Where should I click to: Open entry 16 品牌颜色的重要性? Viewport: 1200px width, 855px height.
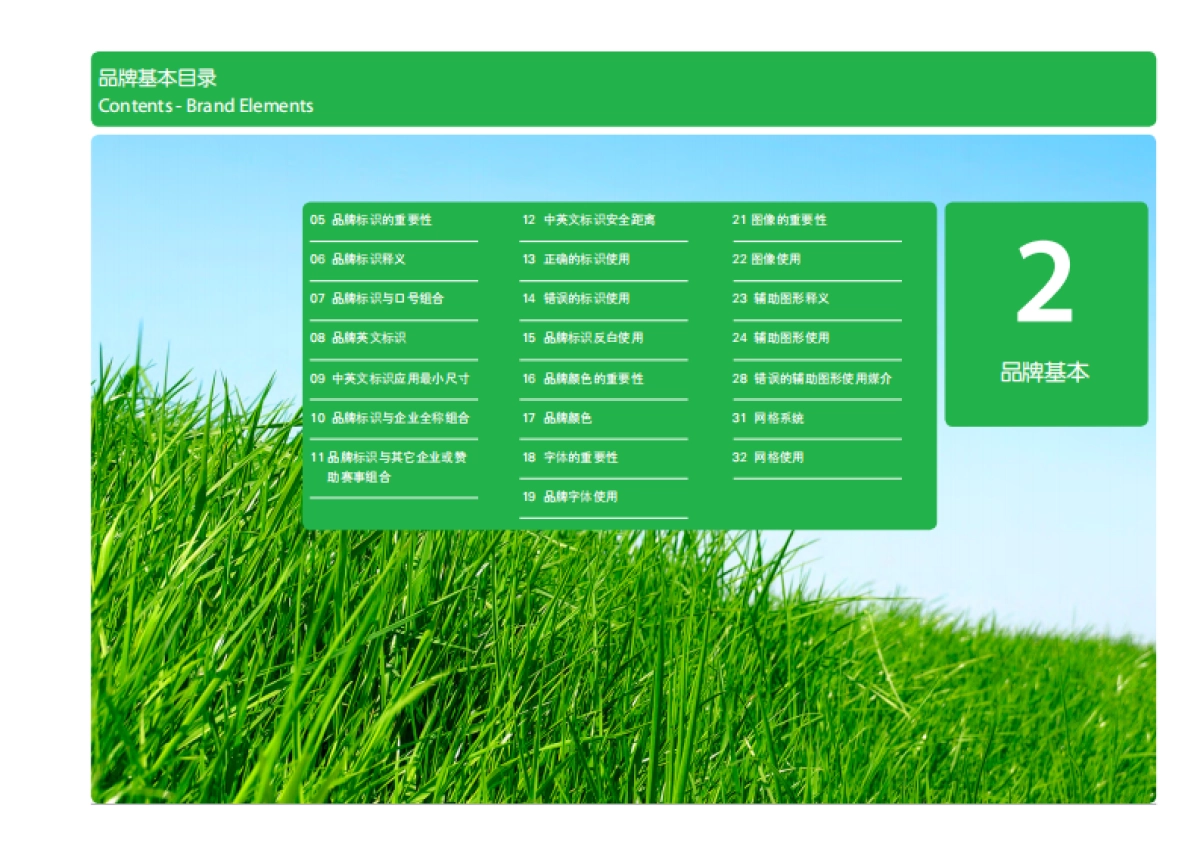click(583, 379)
